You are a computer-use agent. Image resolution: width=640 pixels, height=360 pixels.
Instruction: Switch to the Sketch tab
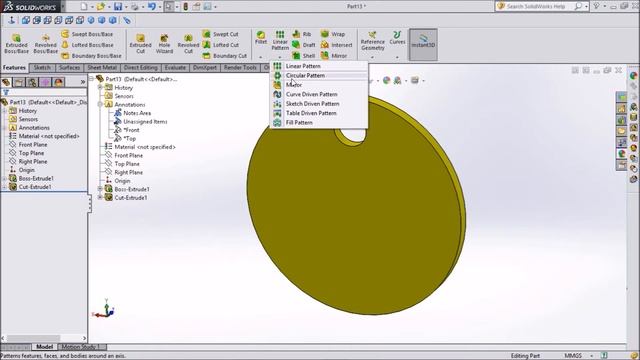point(42,68)
